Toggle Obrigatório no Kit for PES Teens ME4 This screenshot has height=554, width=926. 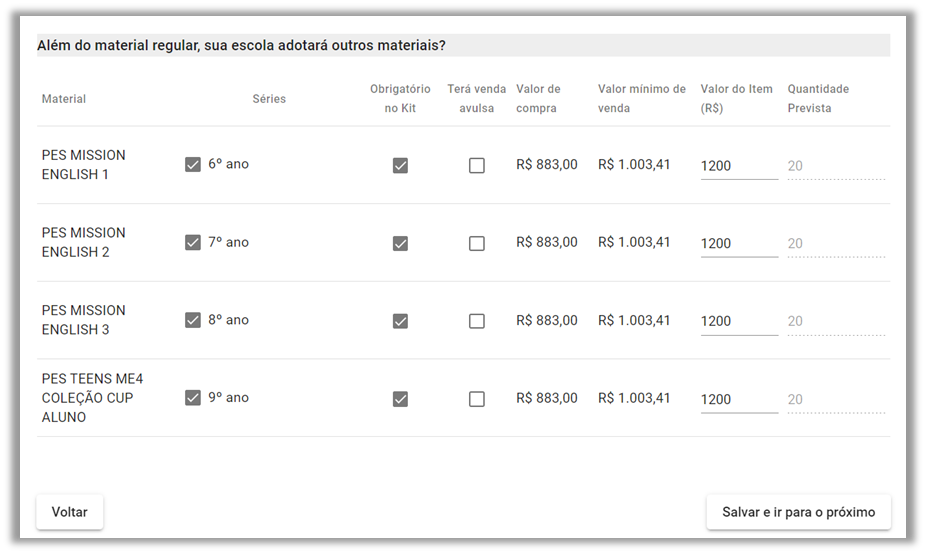click(x=400, y=399)
